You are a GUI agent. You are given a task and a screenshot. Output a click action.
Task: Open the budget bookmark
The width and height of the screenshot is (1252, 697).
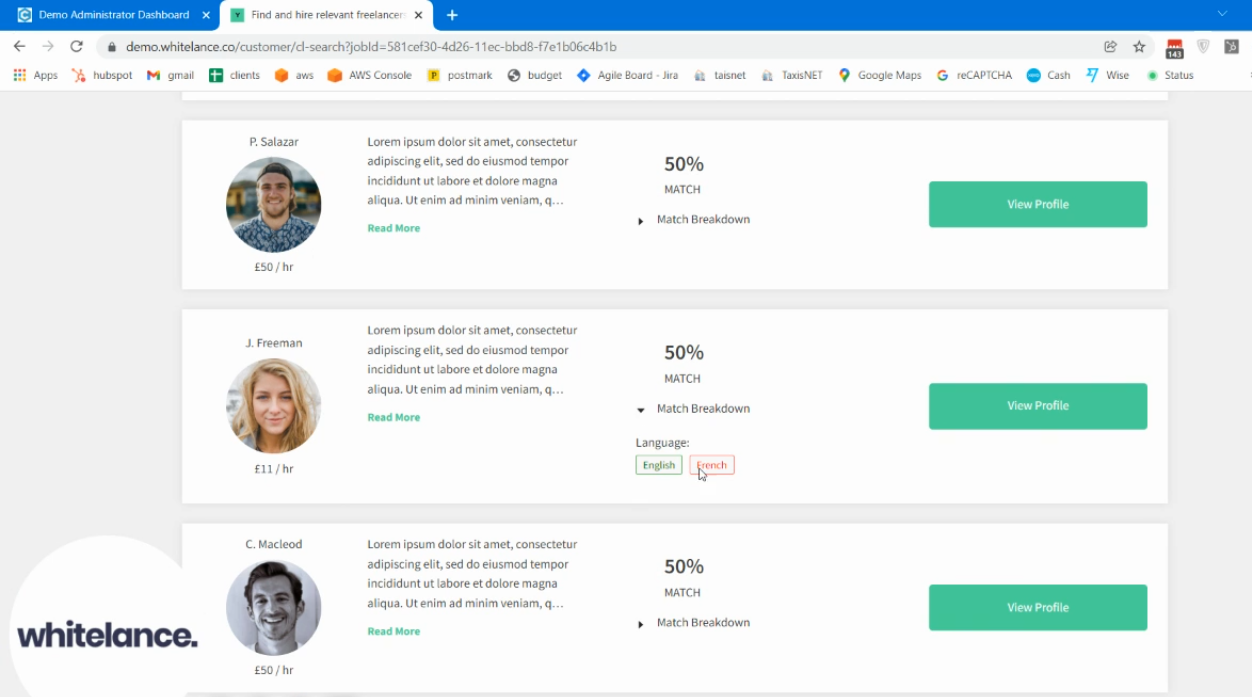(x=535, y=75)
